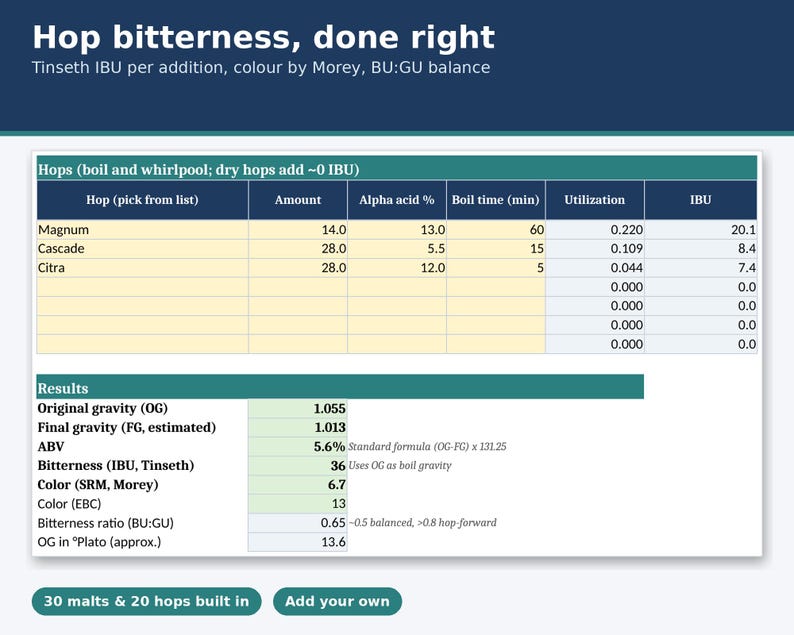Select ABV value 5.6%
The width and height of the screenshot is (794, 635).
(298, 447)
